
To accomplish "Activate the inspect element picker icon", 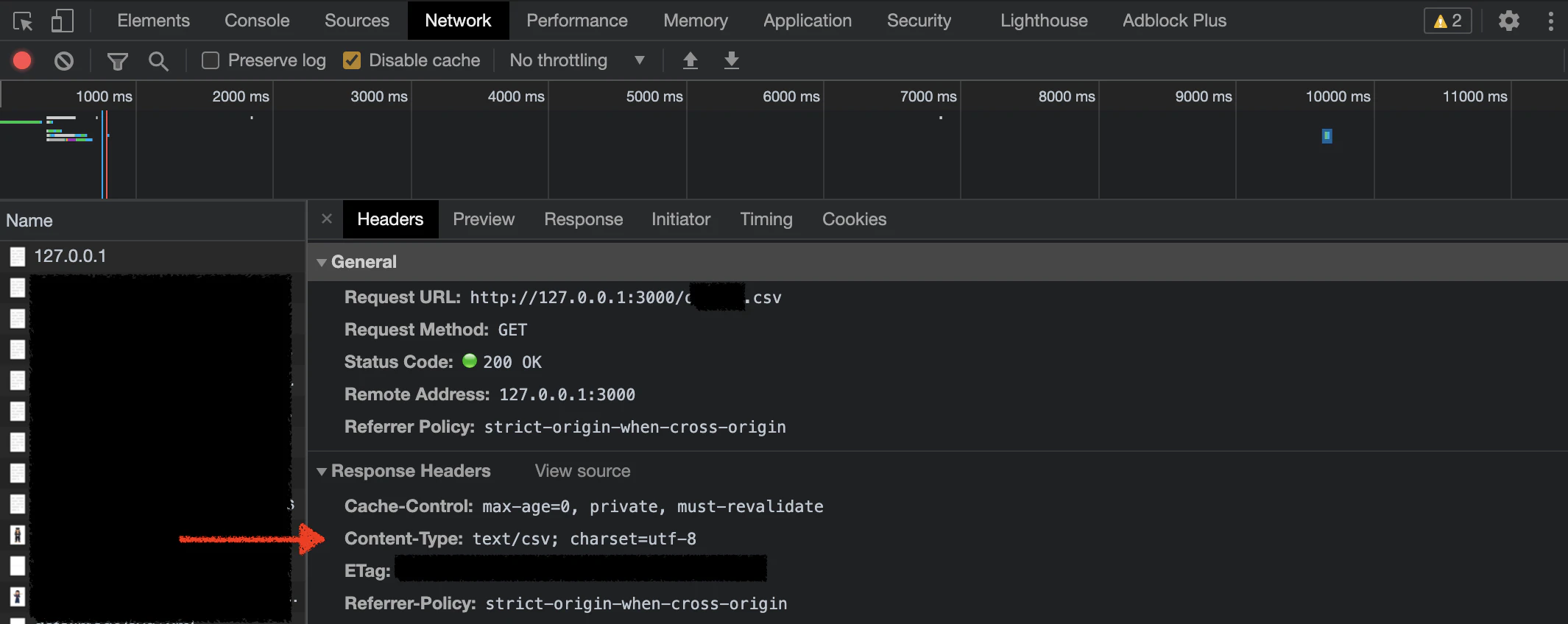I will tap(23, 21).
